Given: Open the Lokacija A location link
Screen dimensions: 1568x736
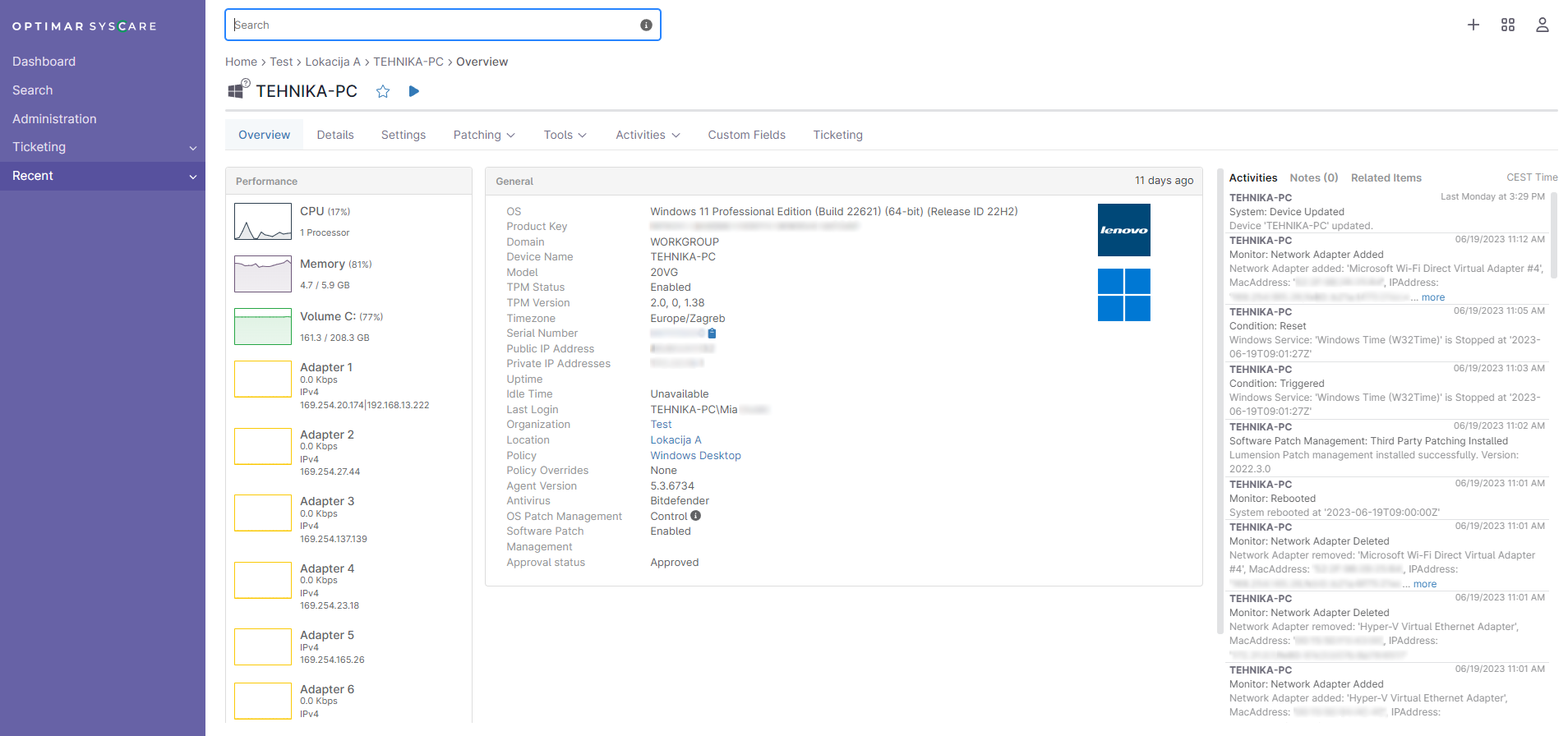Looking at the screenshot, I should point(676,440).
